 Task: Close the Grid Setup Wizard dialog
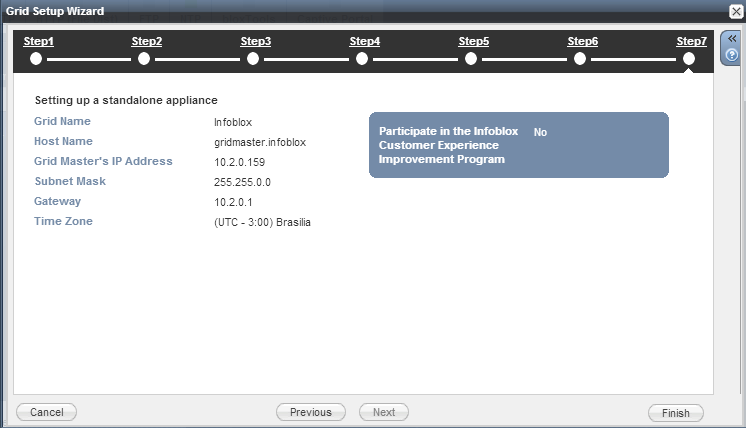coord(735,10)
